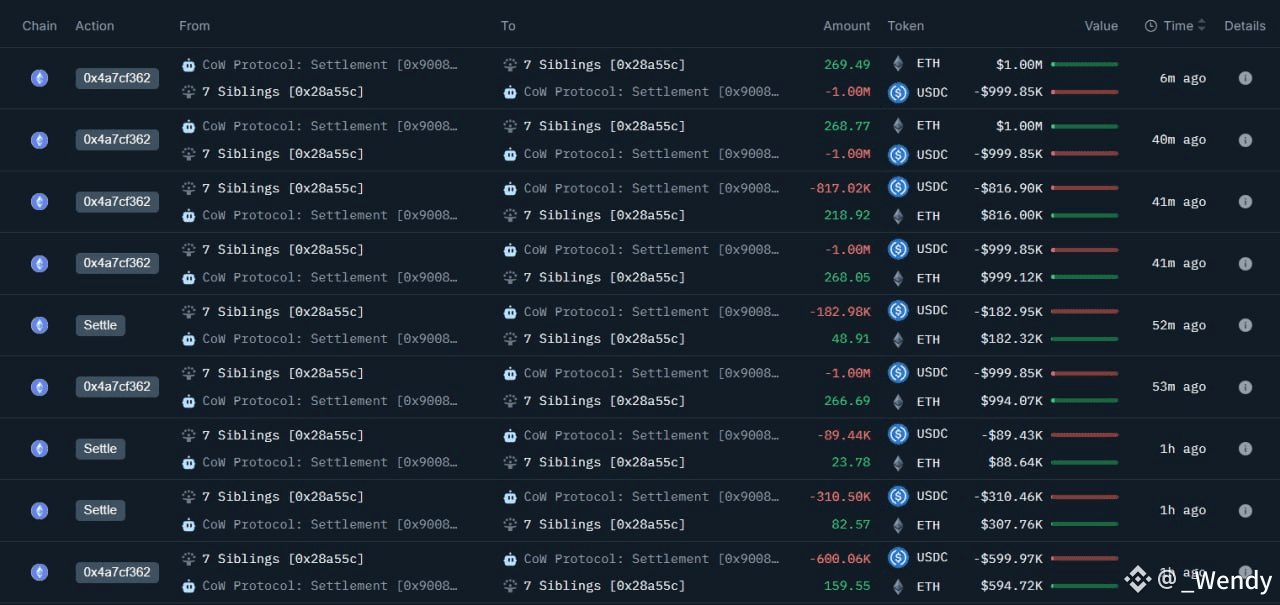
Task: Click the Settle action button in 52m ago row
Action: point(100,325)
